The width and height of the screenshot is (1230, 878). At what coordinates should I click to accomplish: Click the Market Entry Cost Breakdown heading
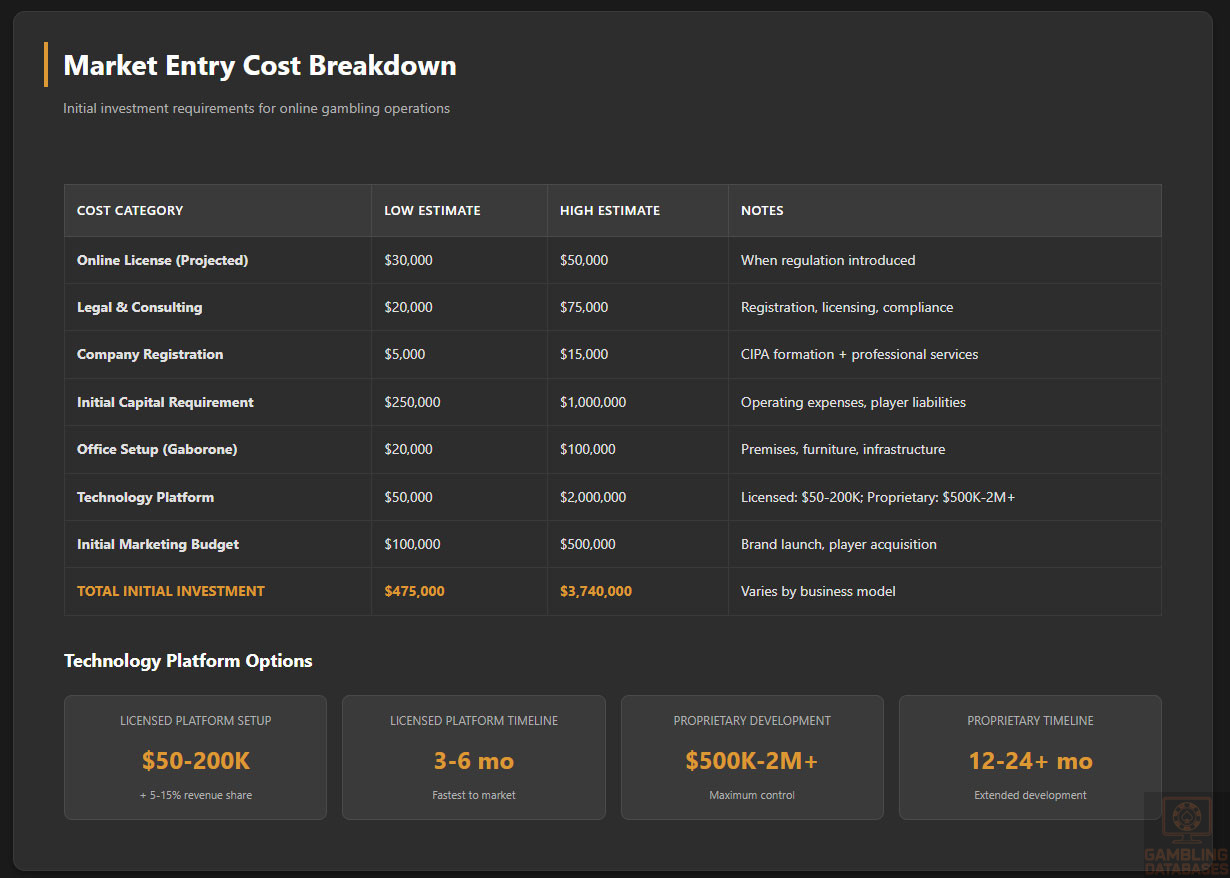point(259,66)
